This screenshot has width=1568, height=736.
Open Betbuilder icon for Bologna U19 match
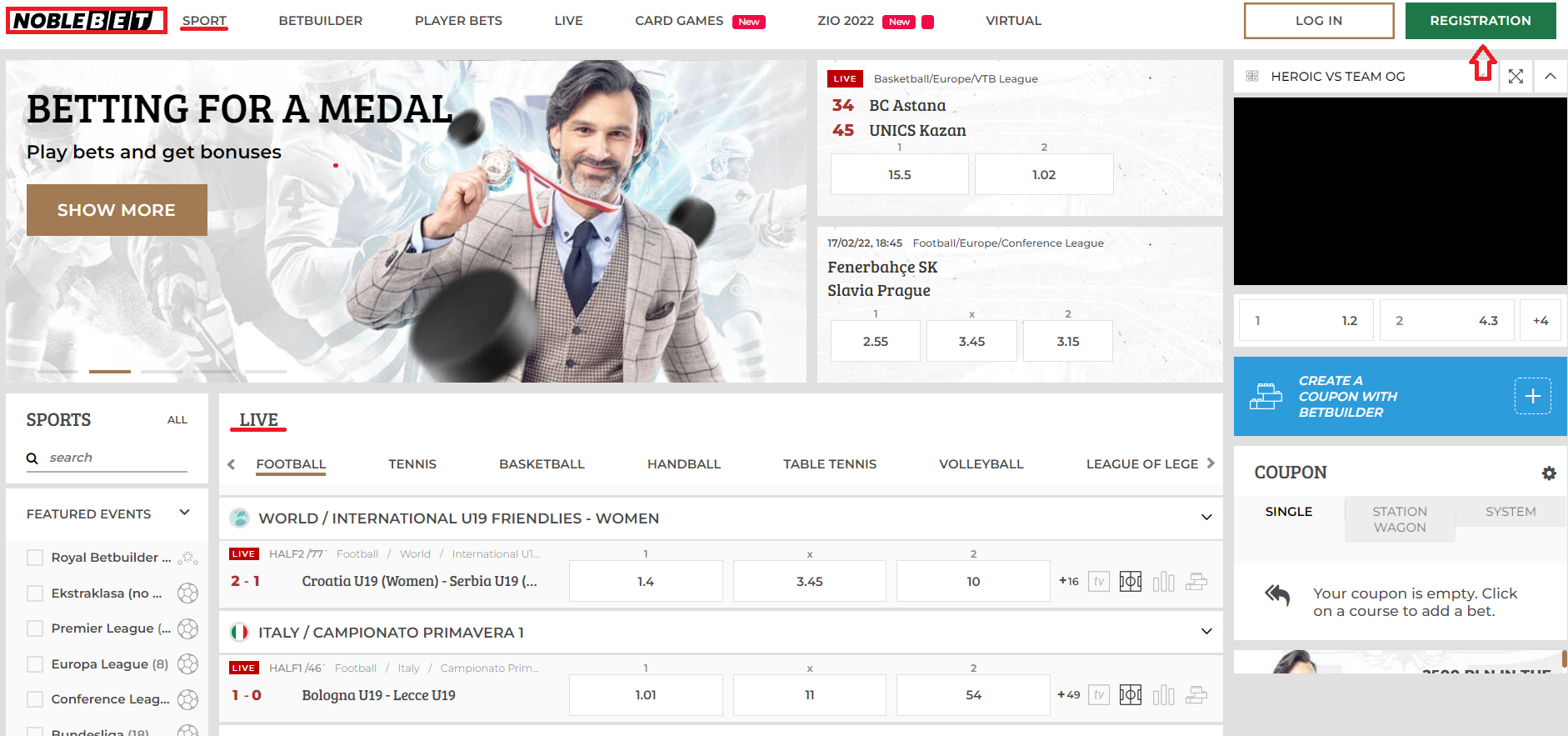pos(1196,694)
